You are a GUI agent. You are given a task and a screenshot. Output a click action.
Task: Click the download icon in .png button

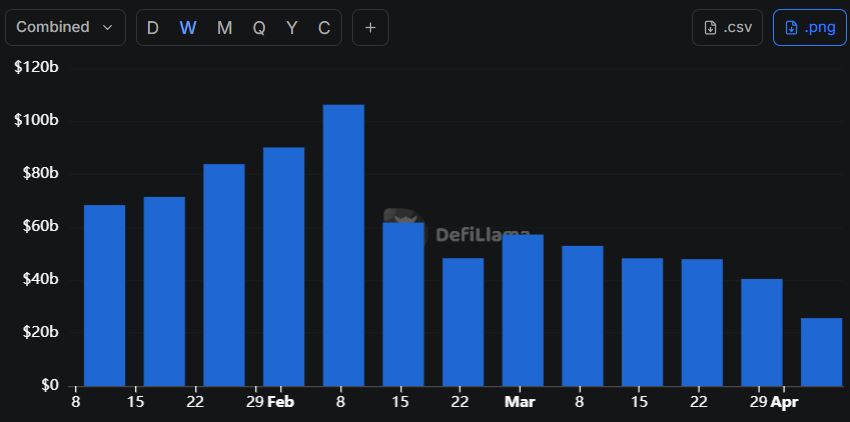click(791, 28)
